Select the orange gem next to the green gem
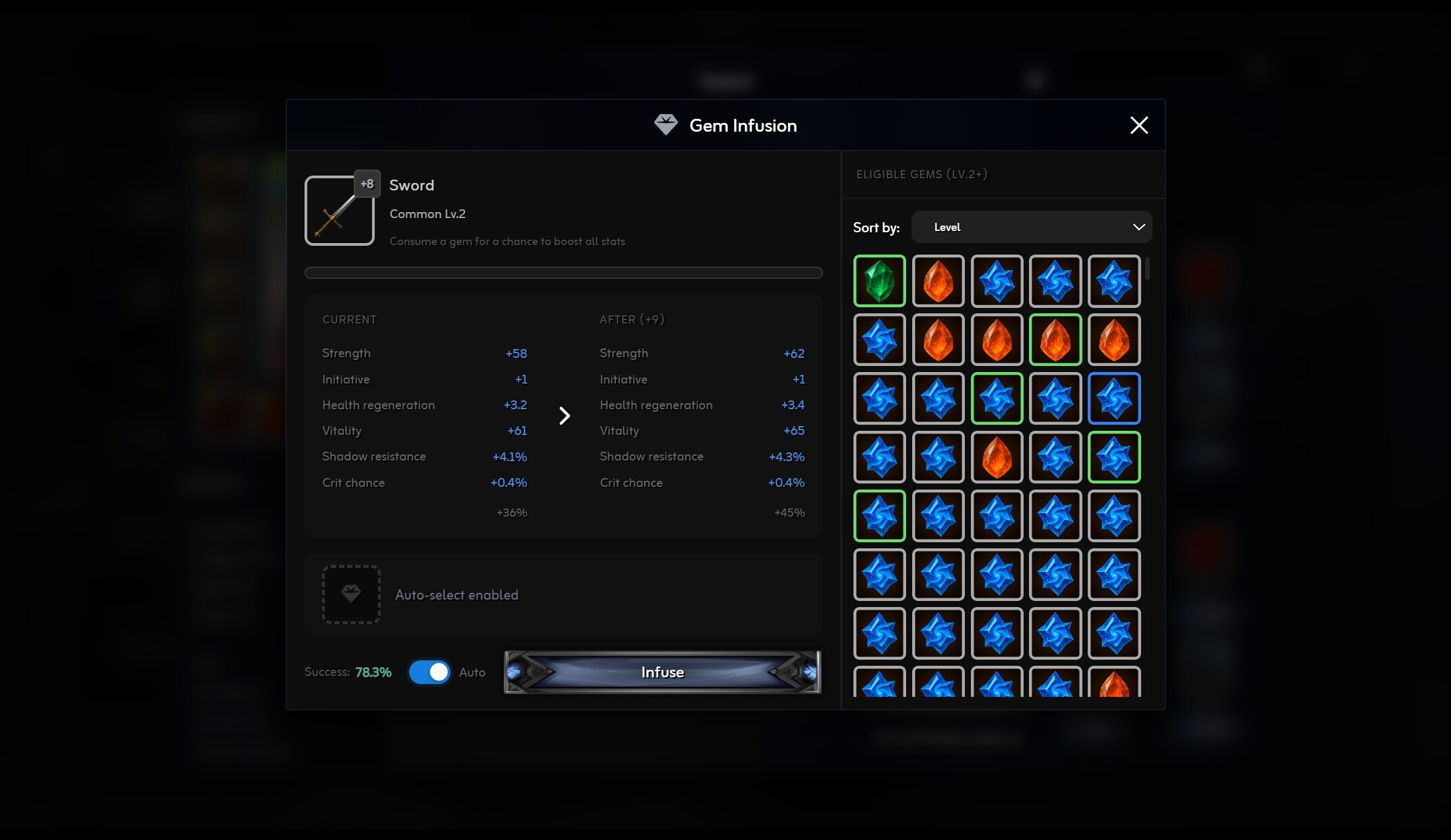 (939, 281)
